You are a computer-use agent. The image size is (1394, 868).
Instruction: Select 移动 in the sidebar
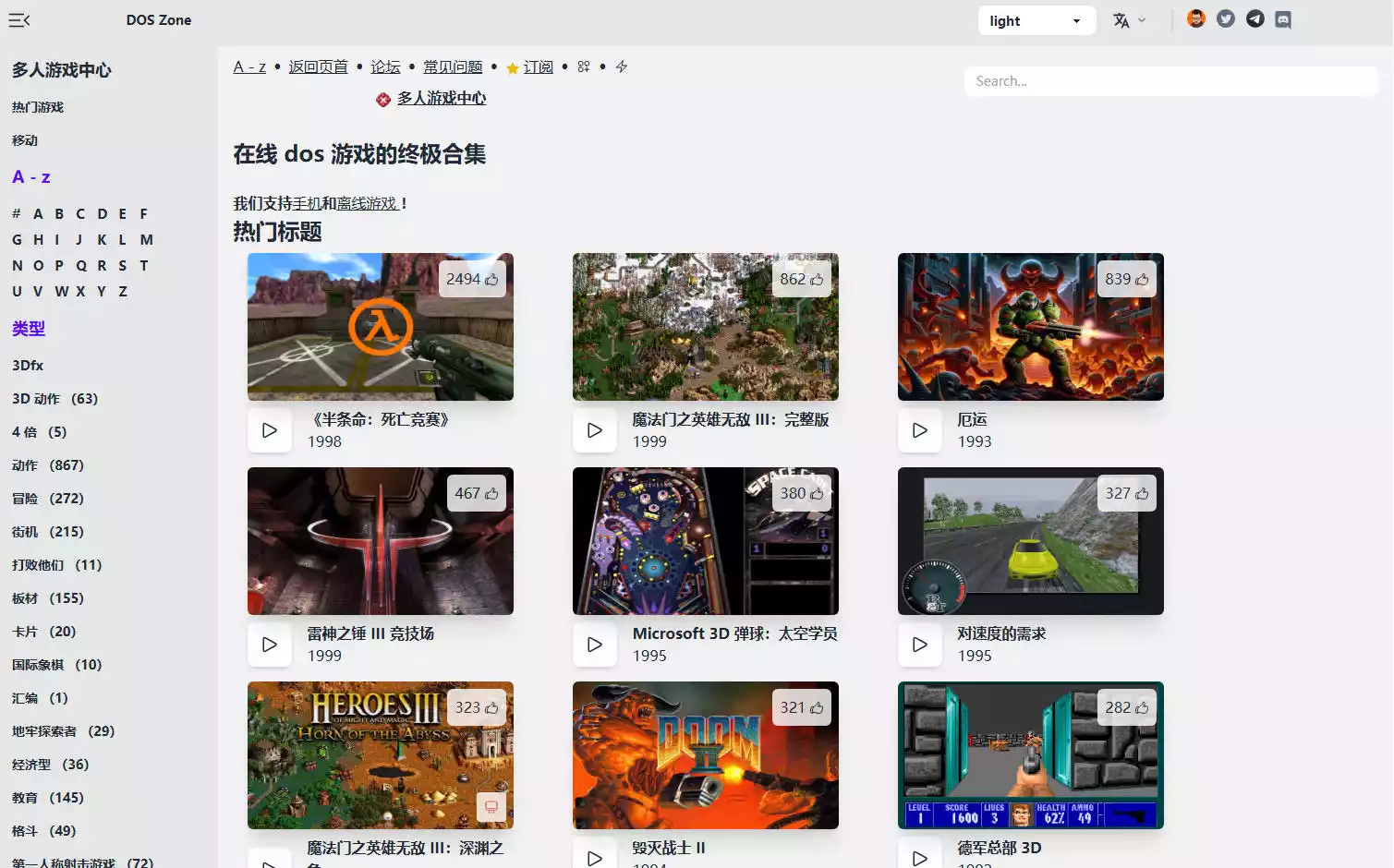[25, 140]
